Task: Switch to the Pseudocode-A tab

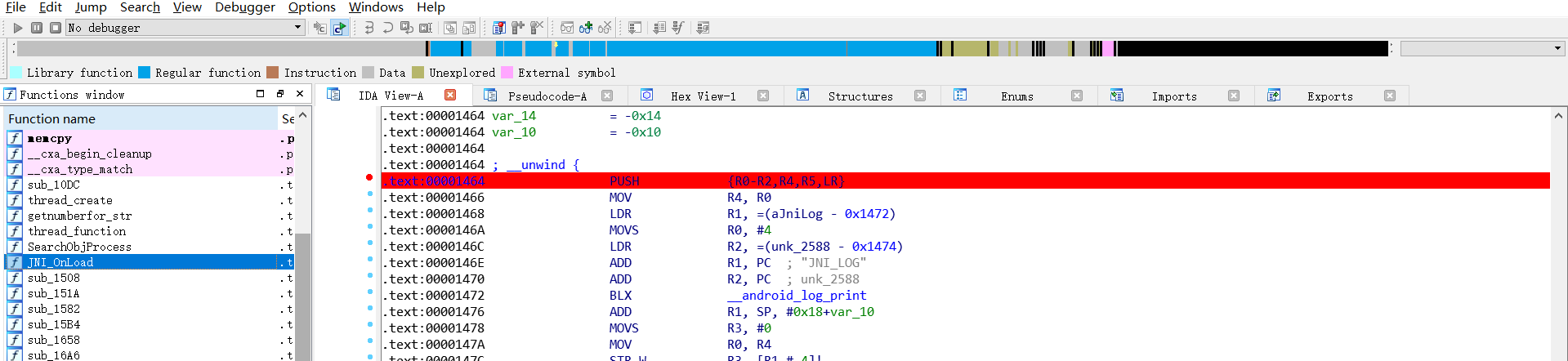Action: tap(547, 96)
